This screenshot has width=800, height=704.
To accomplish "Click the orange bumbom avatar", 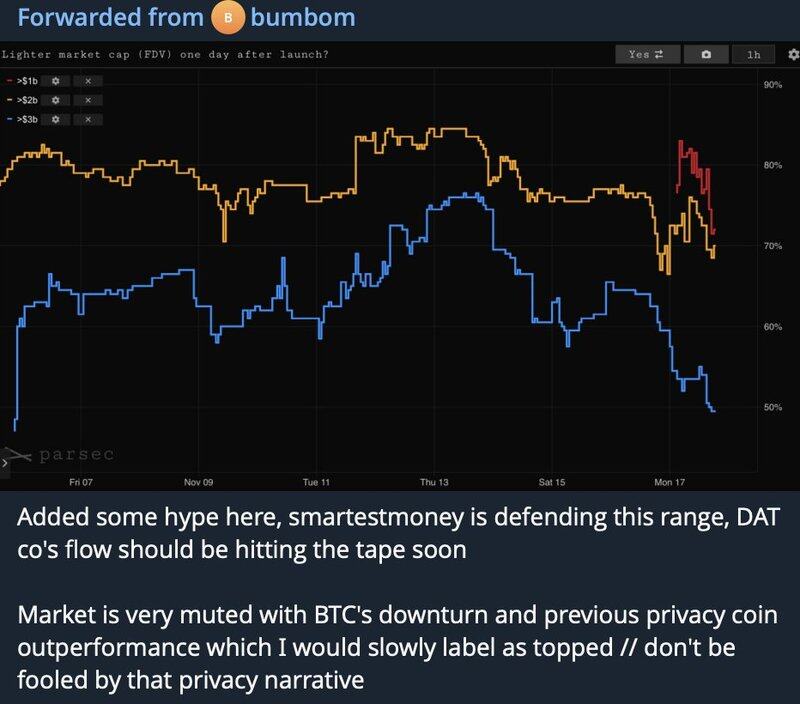I will click(x=227, y=18).
